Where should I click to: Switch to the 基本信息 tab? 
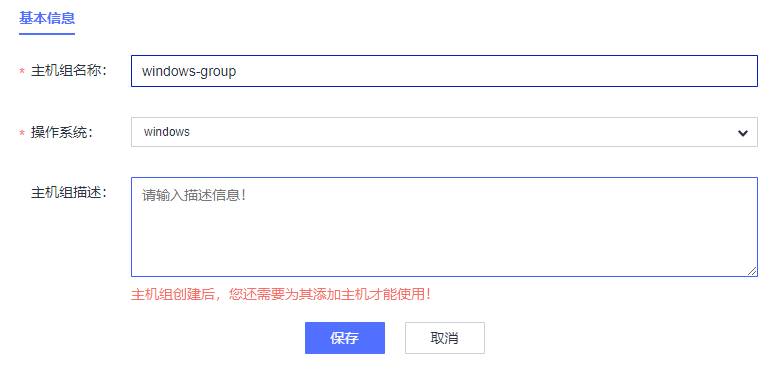[x=47, y=18]
